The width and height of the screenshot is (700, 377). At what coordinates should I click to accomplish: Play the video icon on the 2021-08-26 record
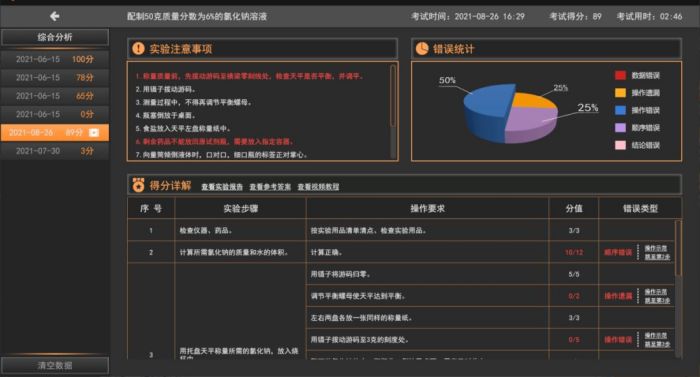94,133
